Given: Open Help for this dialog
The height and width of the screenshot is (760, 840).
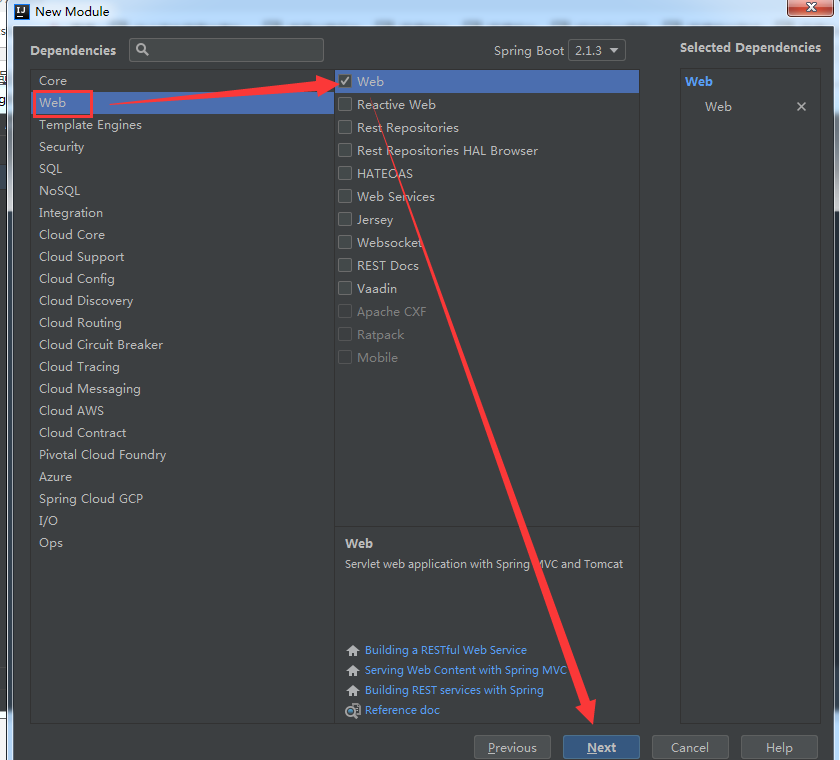Looking at the screenshot, I should pyautogui.click(x=779, y=747).
